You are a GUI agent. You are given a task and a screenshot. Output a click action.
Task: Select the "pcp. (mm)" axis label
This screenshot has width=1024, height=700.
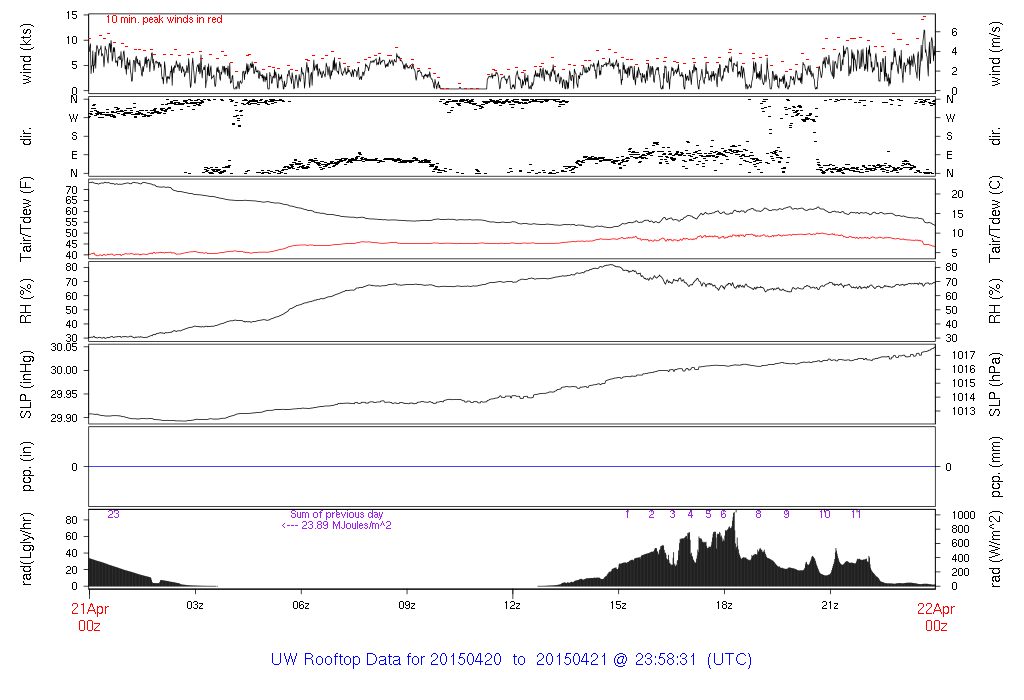996,467
